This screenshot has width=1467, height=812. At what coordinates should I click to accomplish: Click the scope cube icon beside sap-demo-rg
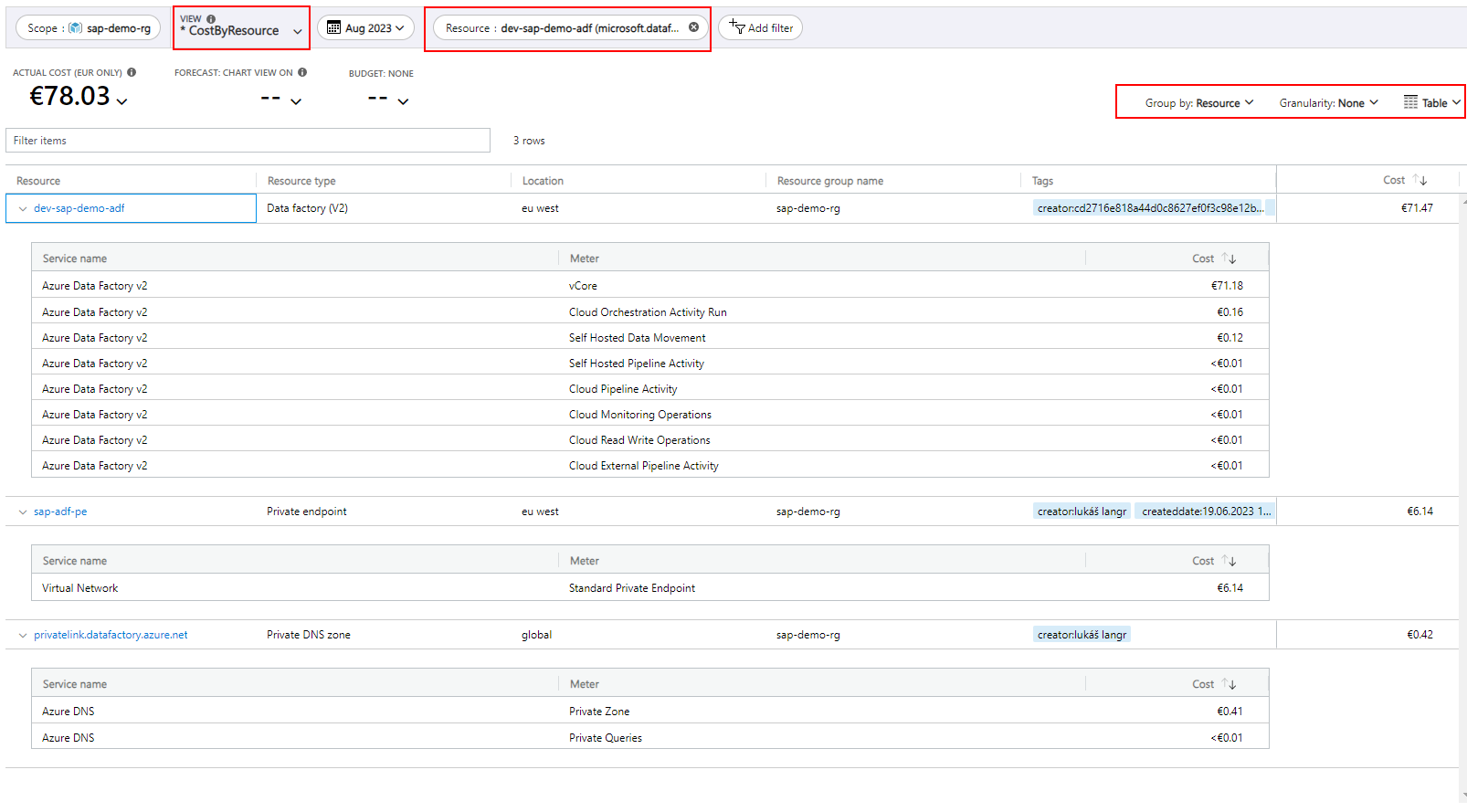[76, 27]
